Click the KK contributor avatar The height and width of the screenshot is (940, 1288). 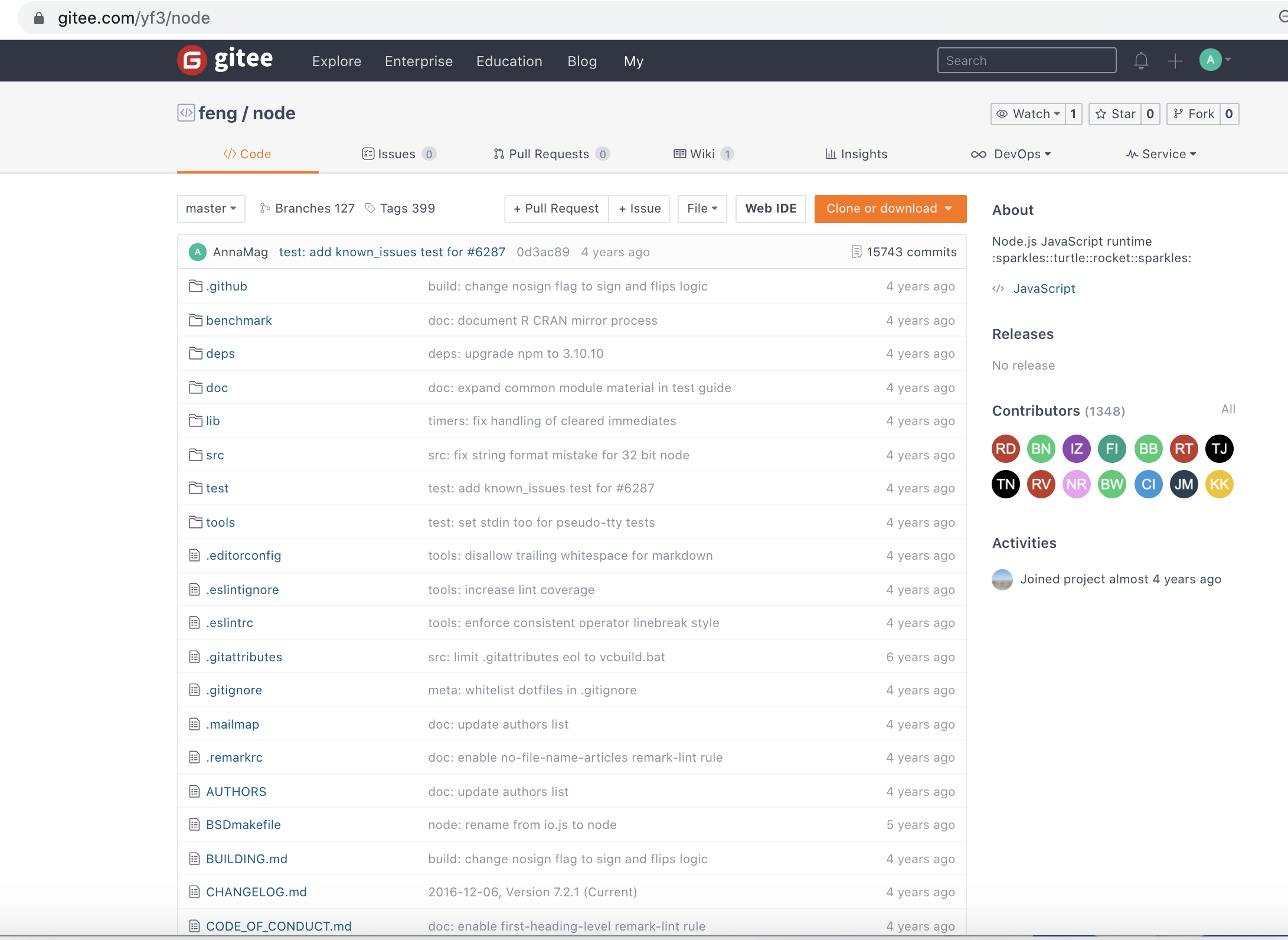1219,484
